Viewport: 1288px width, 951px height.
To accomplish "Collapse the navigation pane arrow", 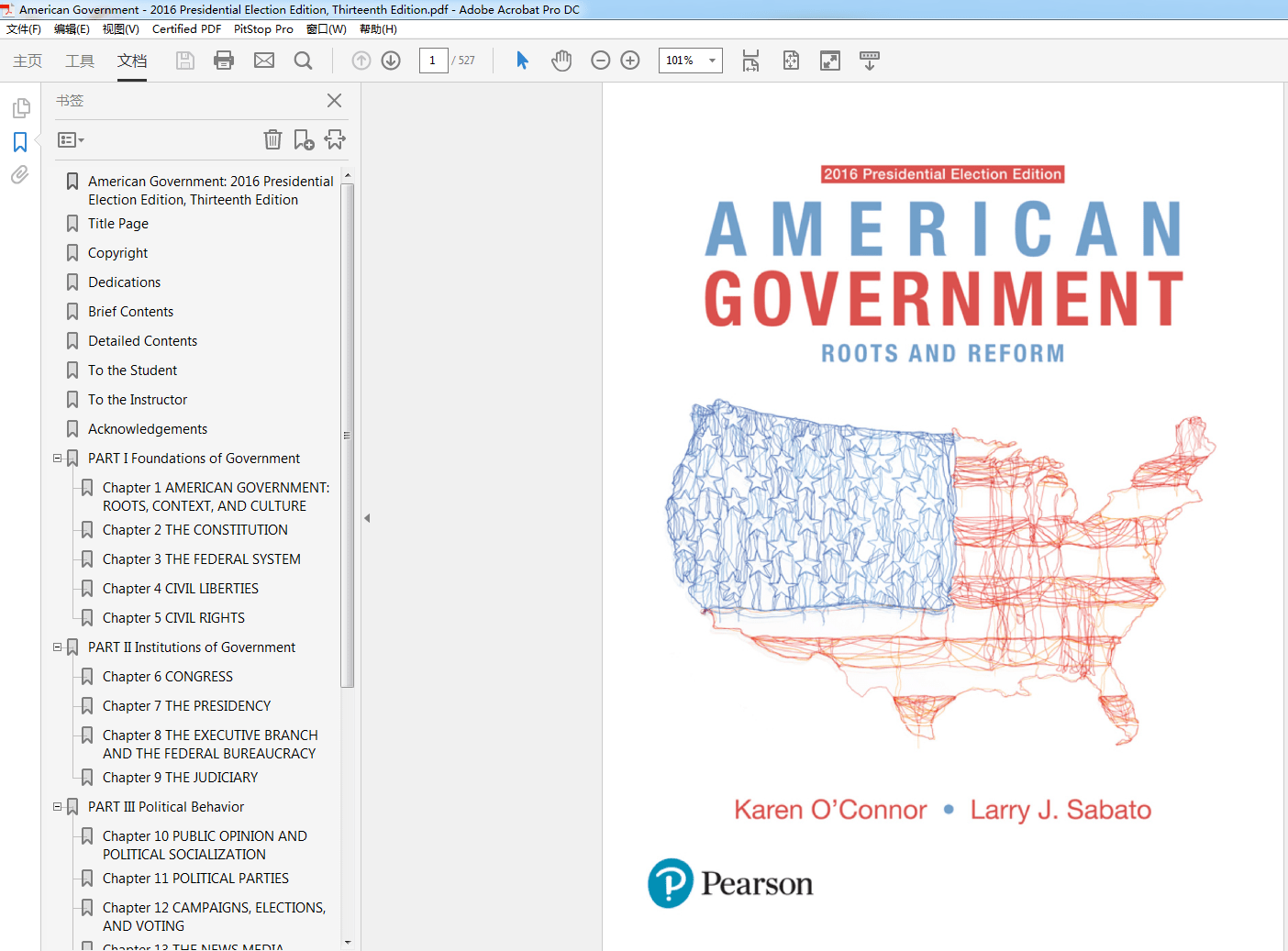I will click(x=367, y=518).
